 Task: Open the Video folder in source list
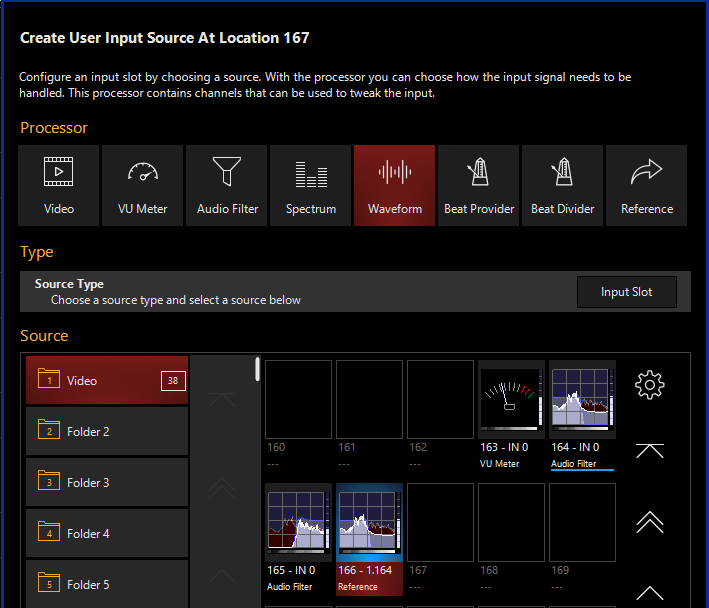click(x=107, y=380)
